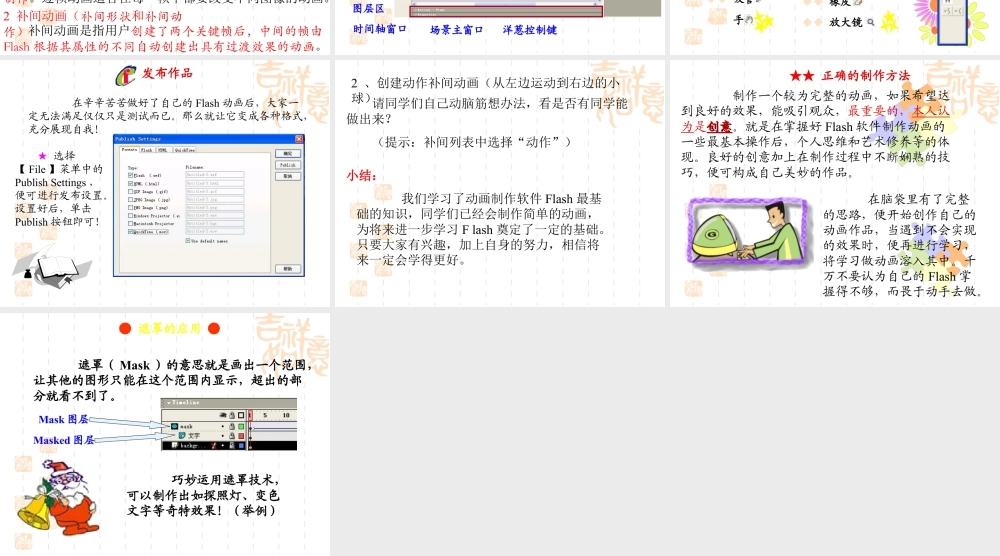Toggle the GIF Image (.gif) checkbox
The image size is (1000, 556).
[131, 191]
